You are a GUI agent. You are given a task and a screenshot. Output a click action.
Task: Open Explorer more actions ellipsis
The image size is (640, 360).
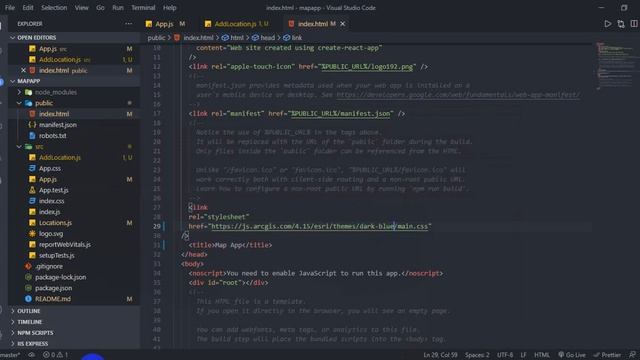click(129, 24)
